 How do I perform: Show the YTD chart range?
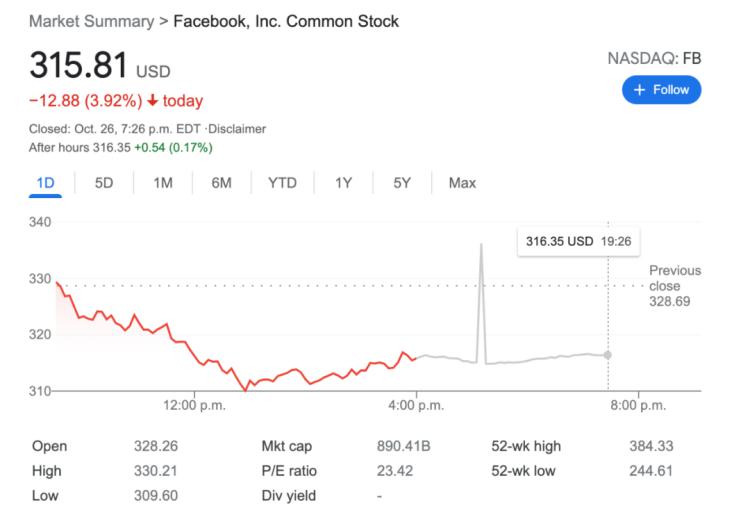(x=282, y=183)
